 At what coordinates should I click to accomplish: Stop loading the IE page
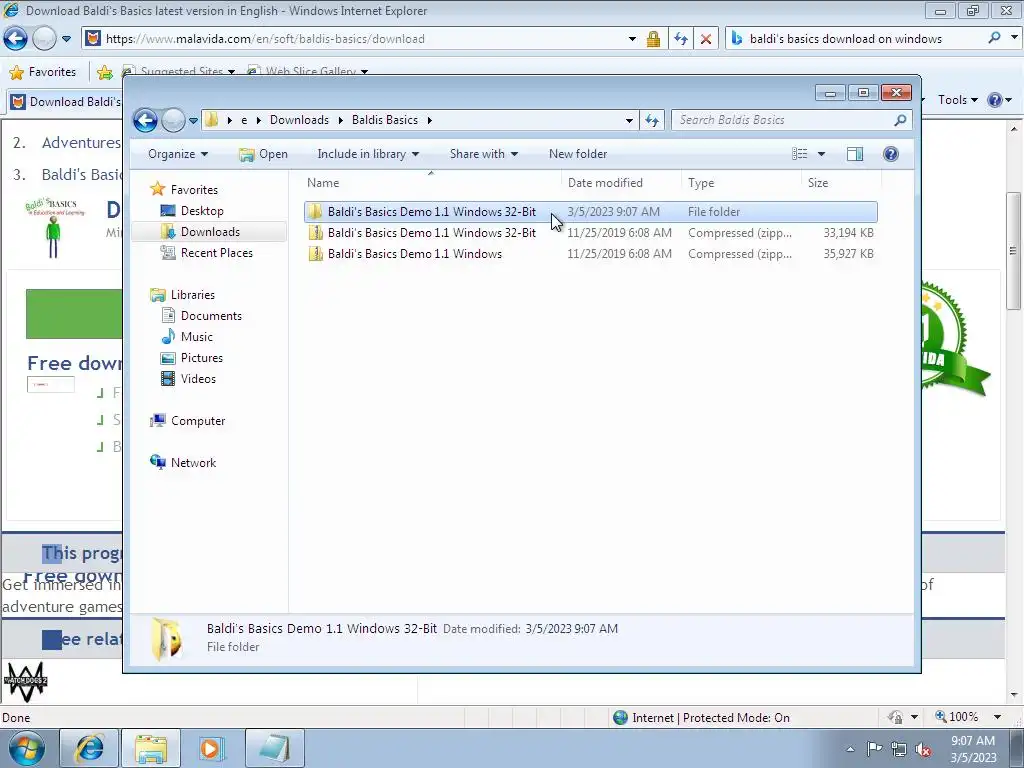(x=706, y=39)
